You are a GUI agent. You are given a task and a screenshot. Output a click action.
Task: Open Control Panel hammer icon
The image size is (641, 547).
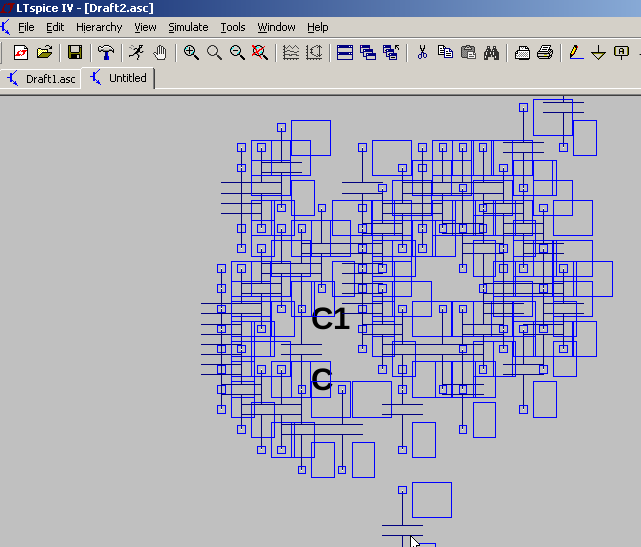[106, 53]
